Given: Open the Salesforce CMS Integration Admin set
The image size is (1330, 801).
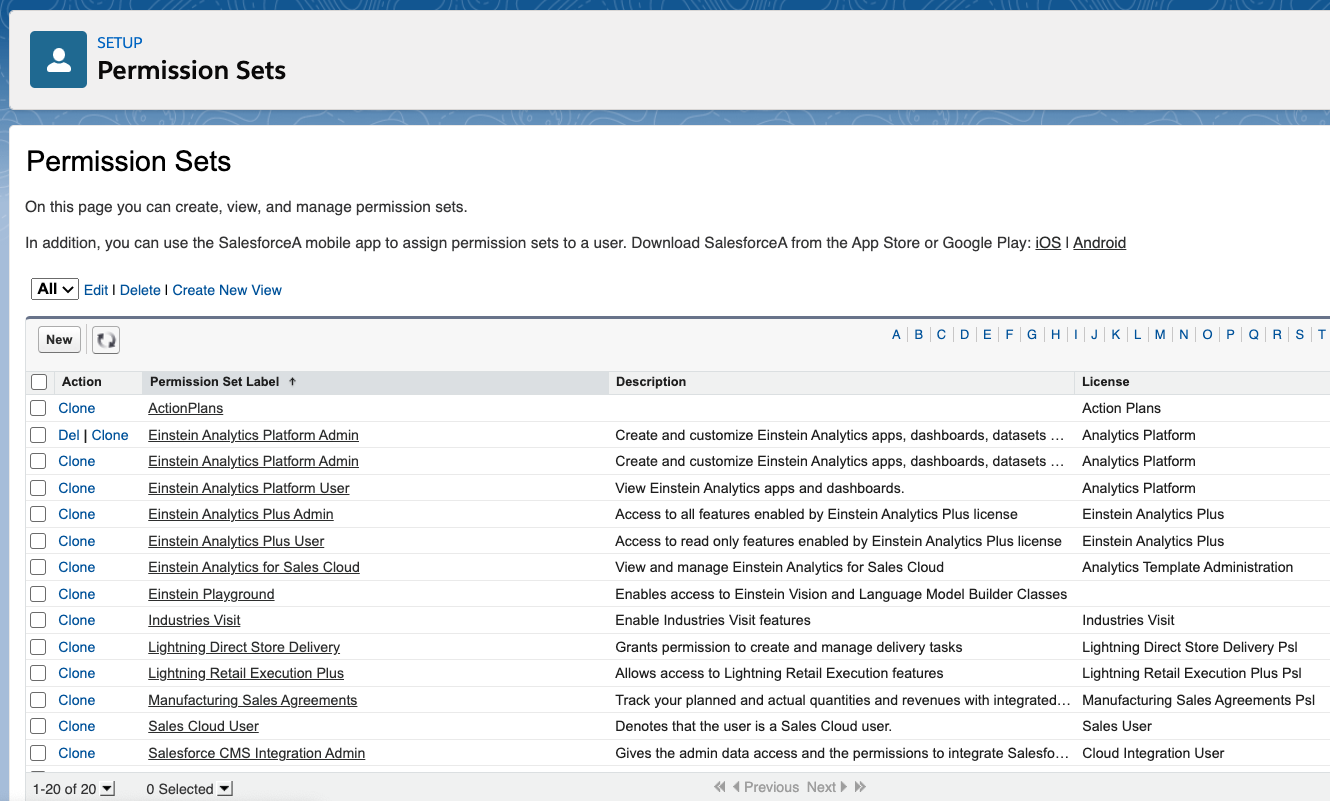Looking at the screenshot, I should pos(257,753).
